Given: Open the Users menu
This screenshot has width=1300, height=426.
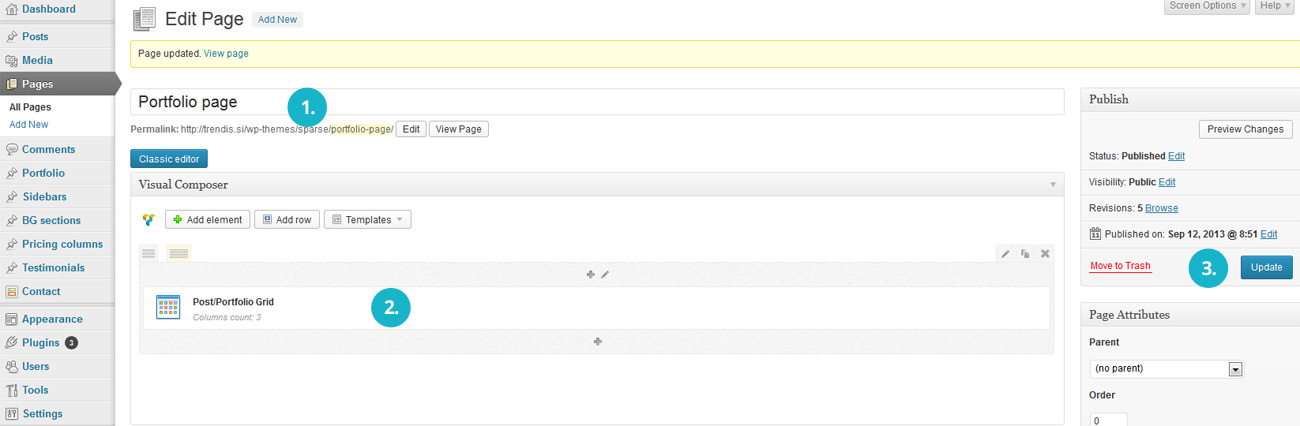Looking at the screenshot, I should point(35,367).
